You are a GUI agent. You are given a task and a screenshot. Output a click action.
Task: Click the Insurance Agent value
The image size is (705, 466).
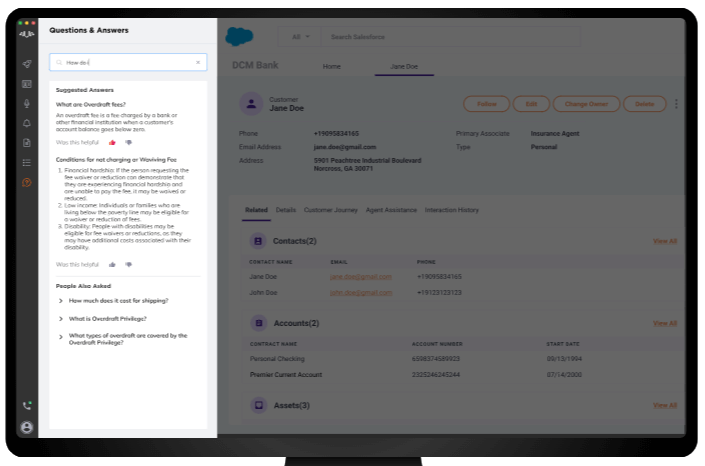click(x=555, y=134)
